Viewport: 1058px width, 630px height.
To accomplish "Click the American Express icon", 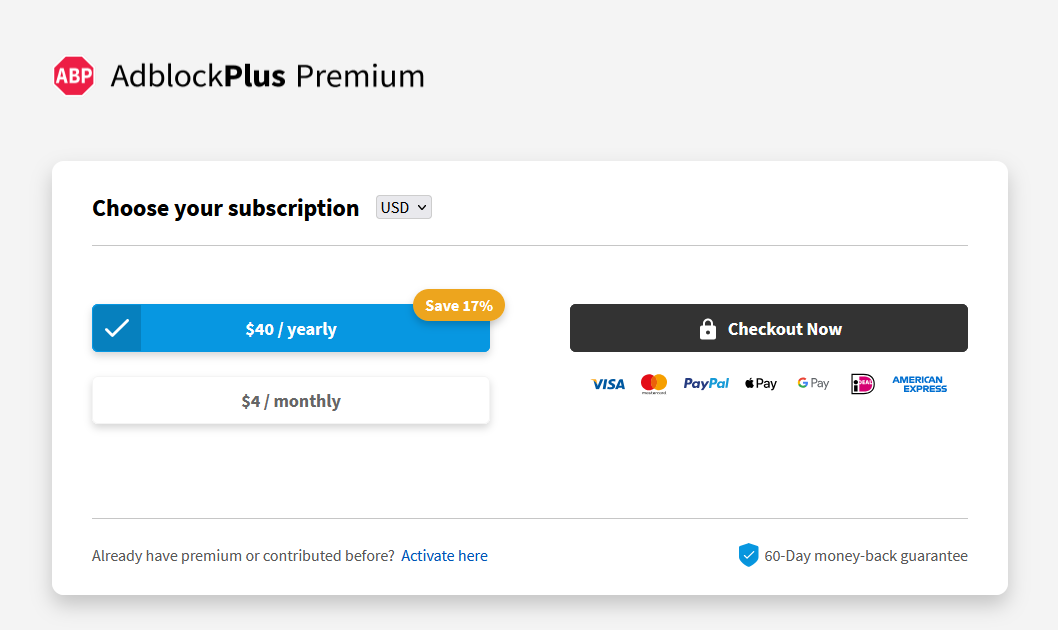I will tap(920, 384).
